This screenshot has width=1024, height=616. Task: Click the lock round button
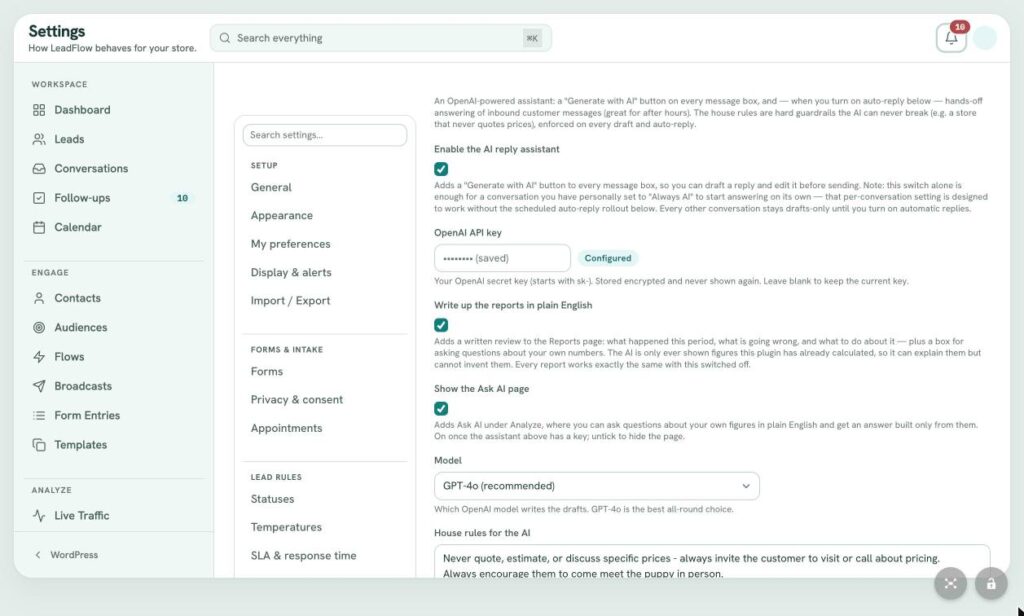pyautogui.click(x=991, y=583)
